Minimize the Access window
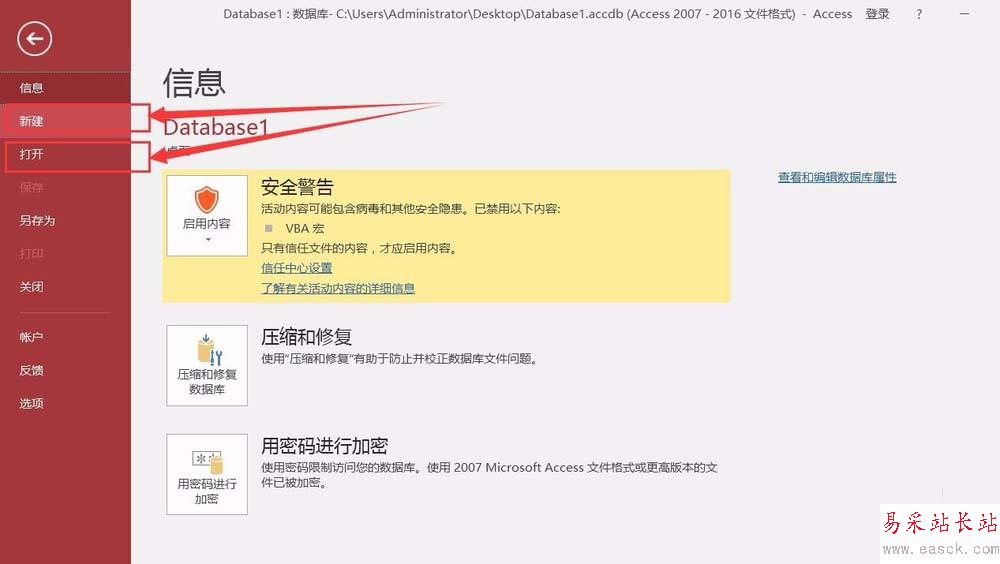1000x564 pixels. [964, 13]
